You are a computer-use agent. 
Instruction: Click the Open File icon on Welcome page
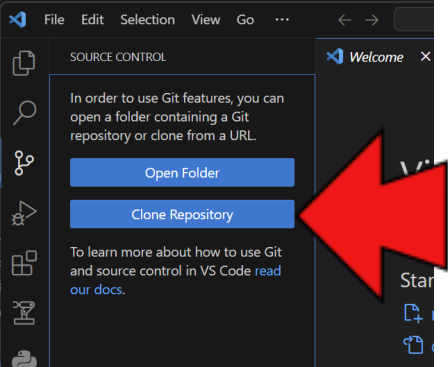point(413,344)
